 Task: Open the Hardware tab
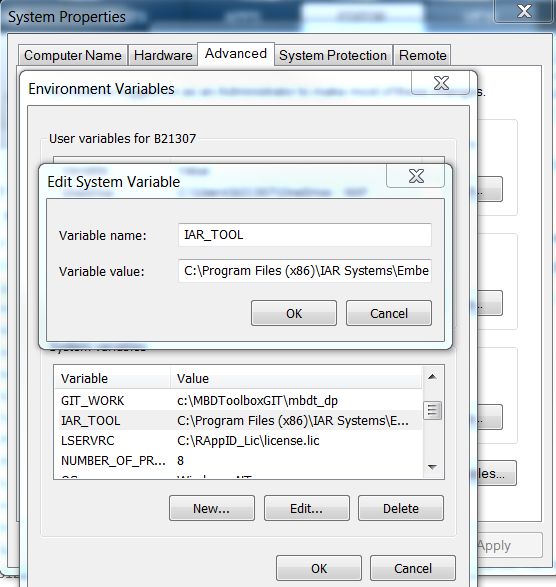(x=163, y=55)
